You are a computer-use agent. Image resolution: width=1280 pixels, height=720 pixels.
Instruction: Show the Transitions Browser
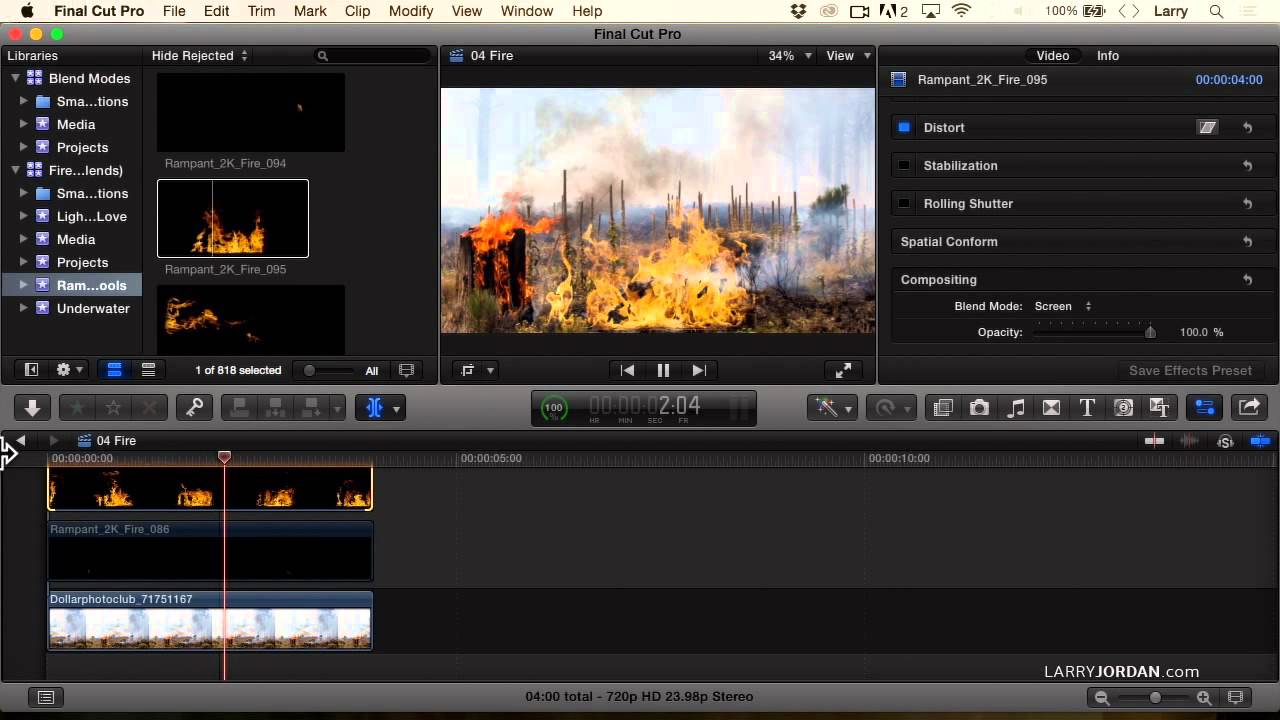tap(1051, 407)
